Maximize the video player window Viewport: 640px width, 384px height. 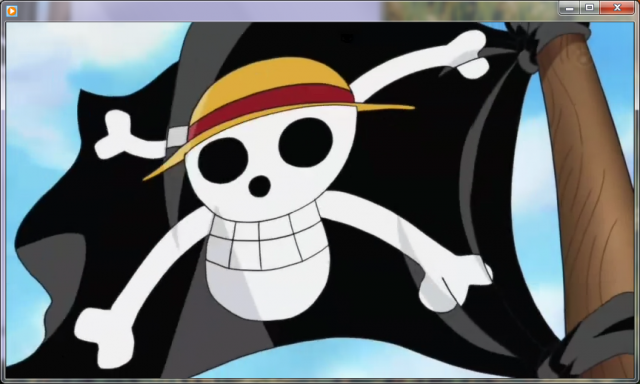(589, 8)
